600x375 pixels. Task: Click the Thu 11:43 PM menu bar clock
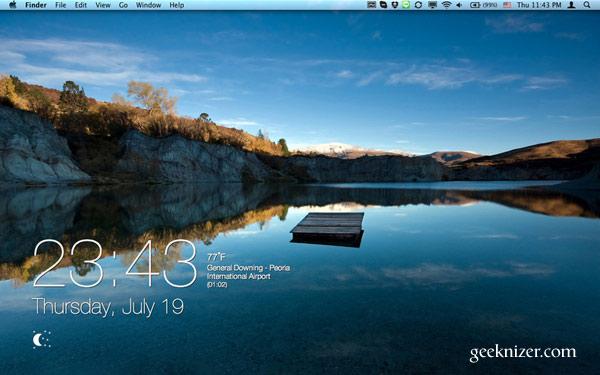(x=539, y=5)
